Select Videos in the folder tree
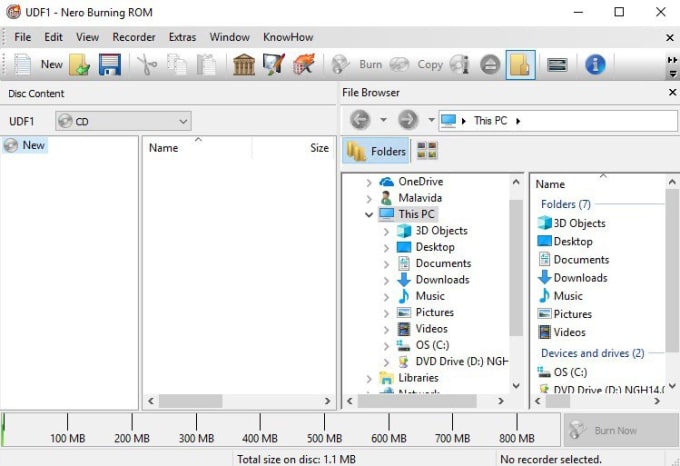The width and height of the screenshot is (680, 466). (432, 329)
